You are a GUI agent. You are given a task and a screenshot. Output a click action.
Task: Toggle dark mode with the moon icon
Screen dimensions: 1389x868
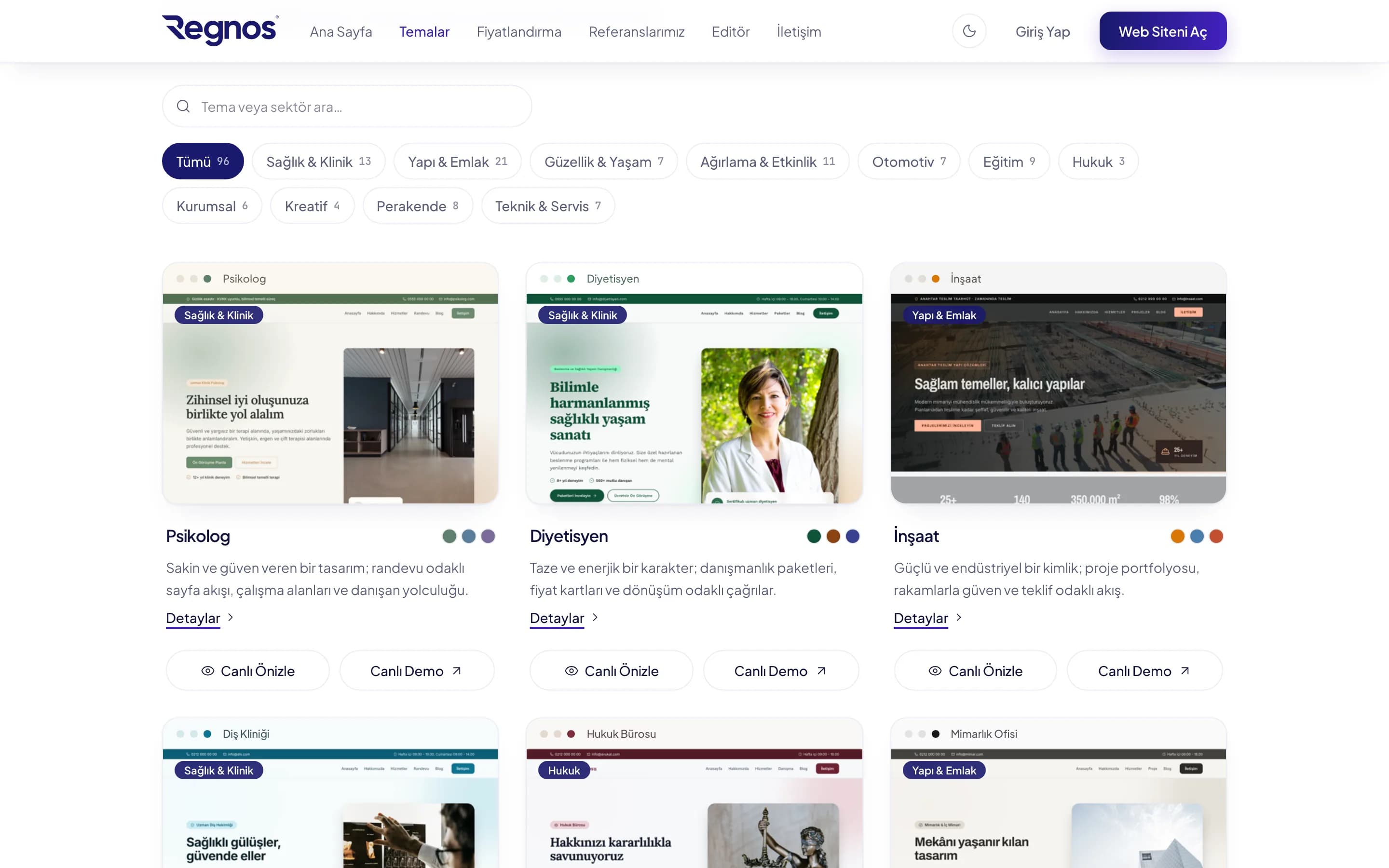[969, 31]
